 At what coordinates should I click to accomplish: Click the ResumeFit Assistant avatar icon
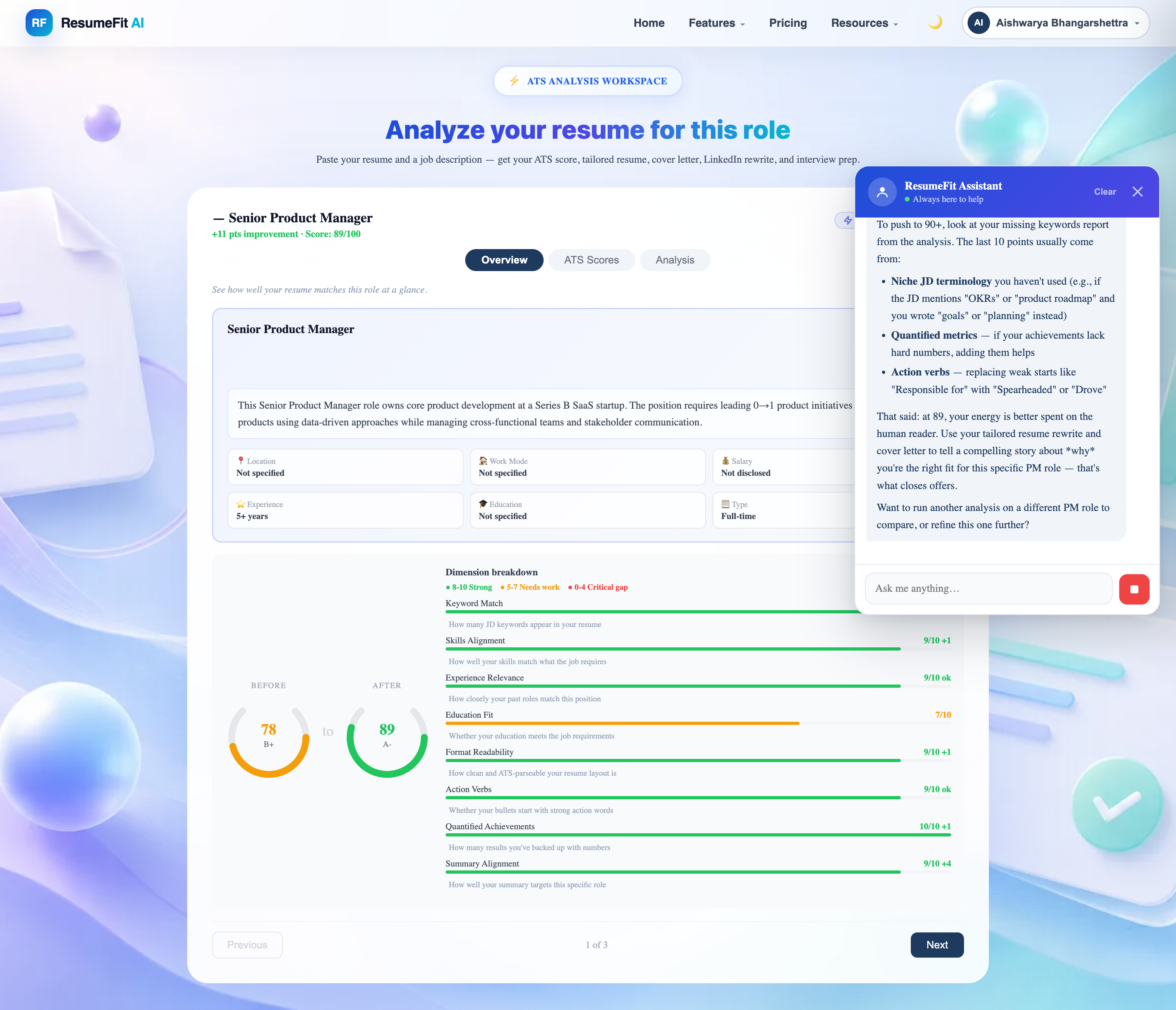click(x=882, y=192)
